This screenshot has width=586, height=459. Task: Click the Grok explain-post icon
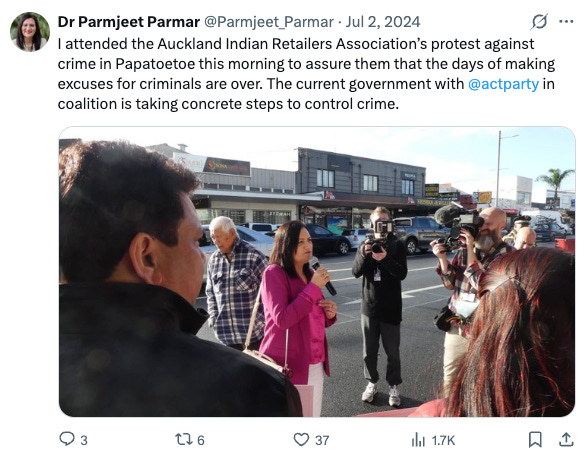tap(539, 21)
